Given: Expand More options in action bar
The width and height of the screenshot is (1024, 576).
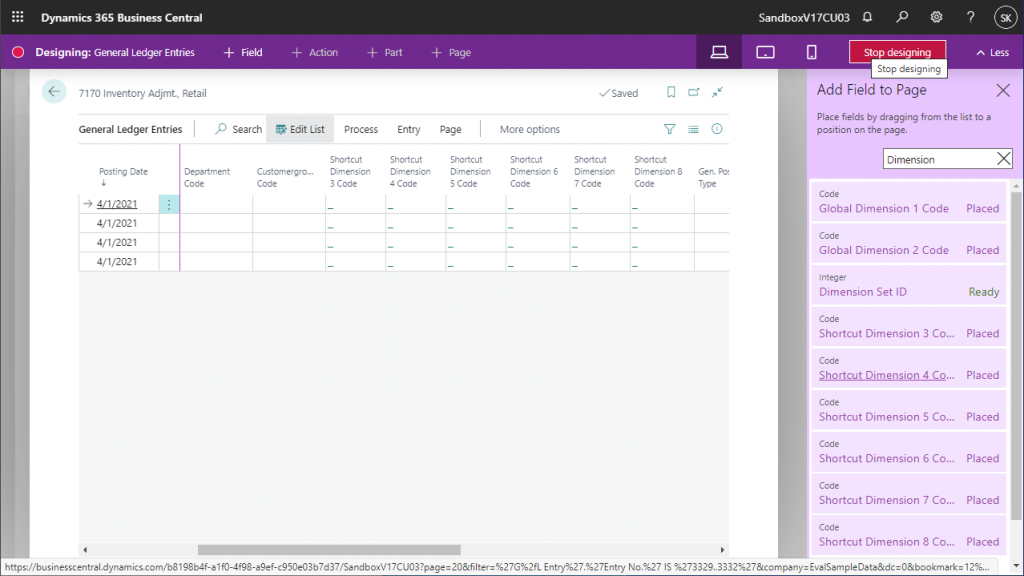Looking at the screenshot, I should [x=529, y=129].
